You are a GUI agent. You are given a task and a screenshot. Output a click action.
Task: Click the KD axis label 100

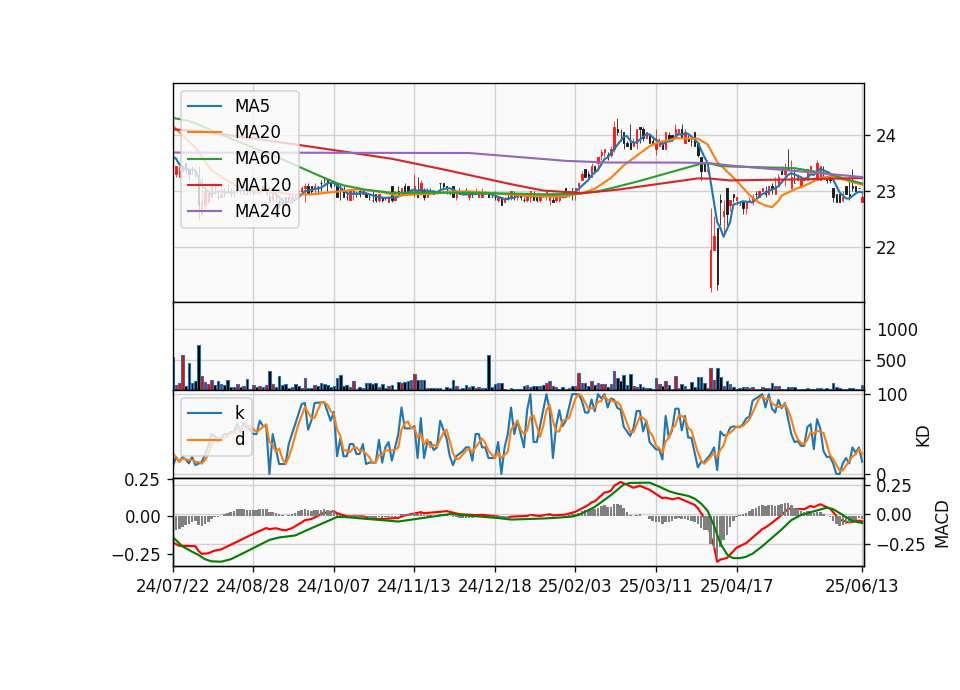pyautogui.click(x=892, y=395)
